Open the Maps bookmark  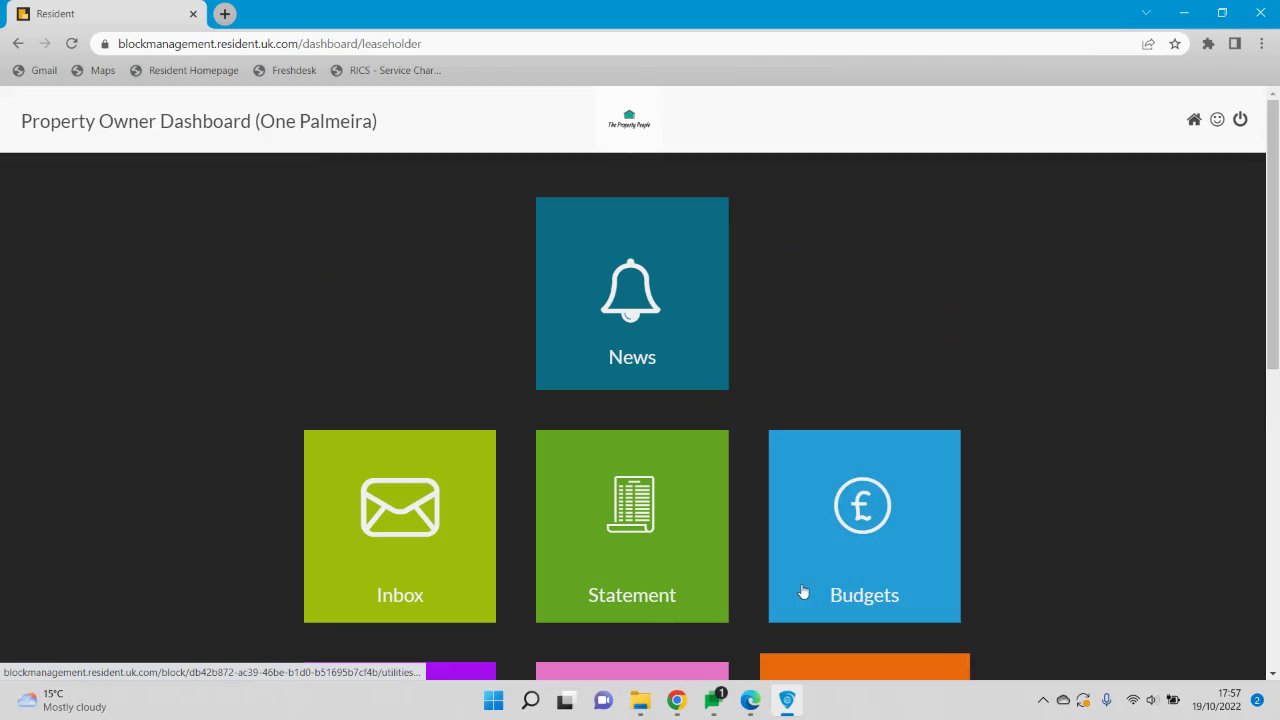tap(93, 71)
